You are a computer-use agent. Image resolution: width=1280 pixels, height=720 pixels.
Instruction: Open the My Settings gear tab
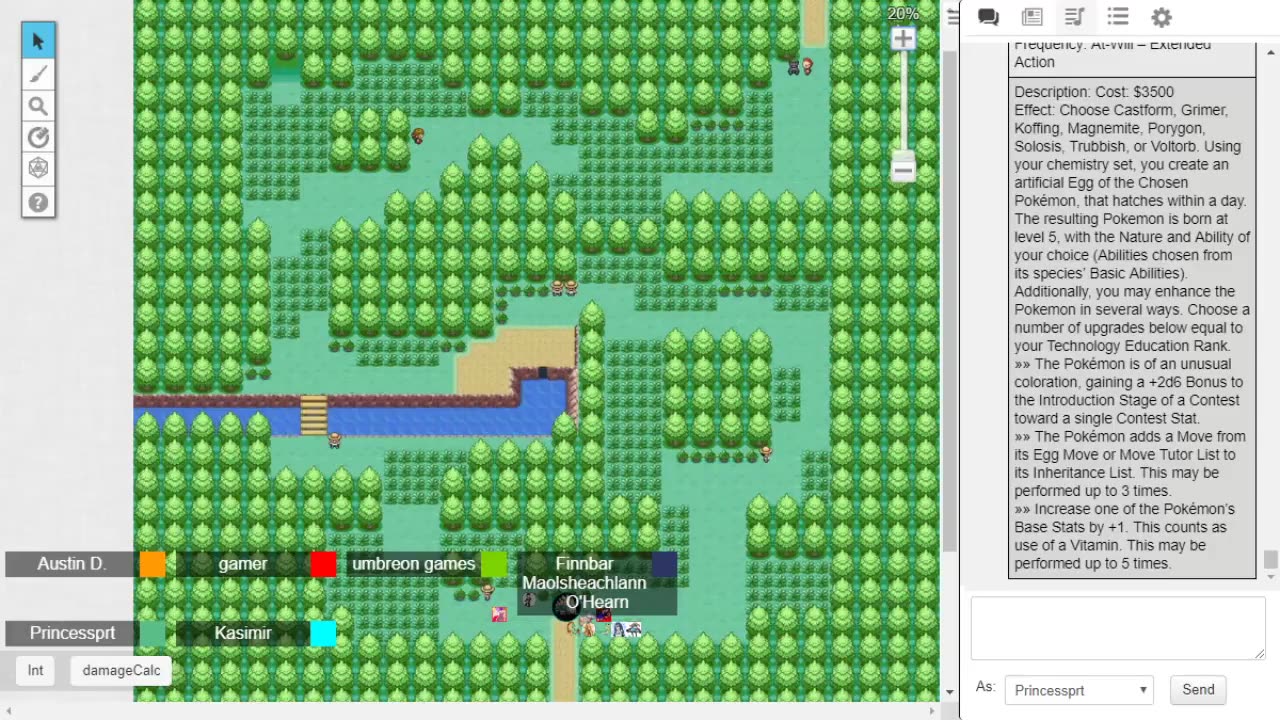[x=1161, y=17]
